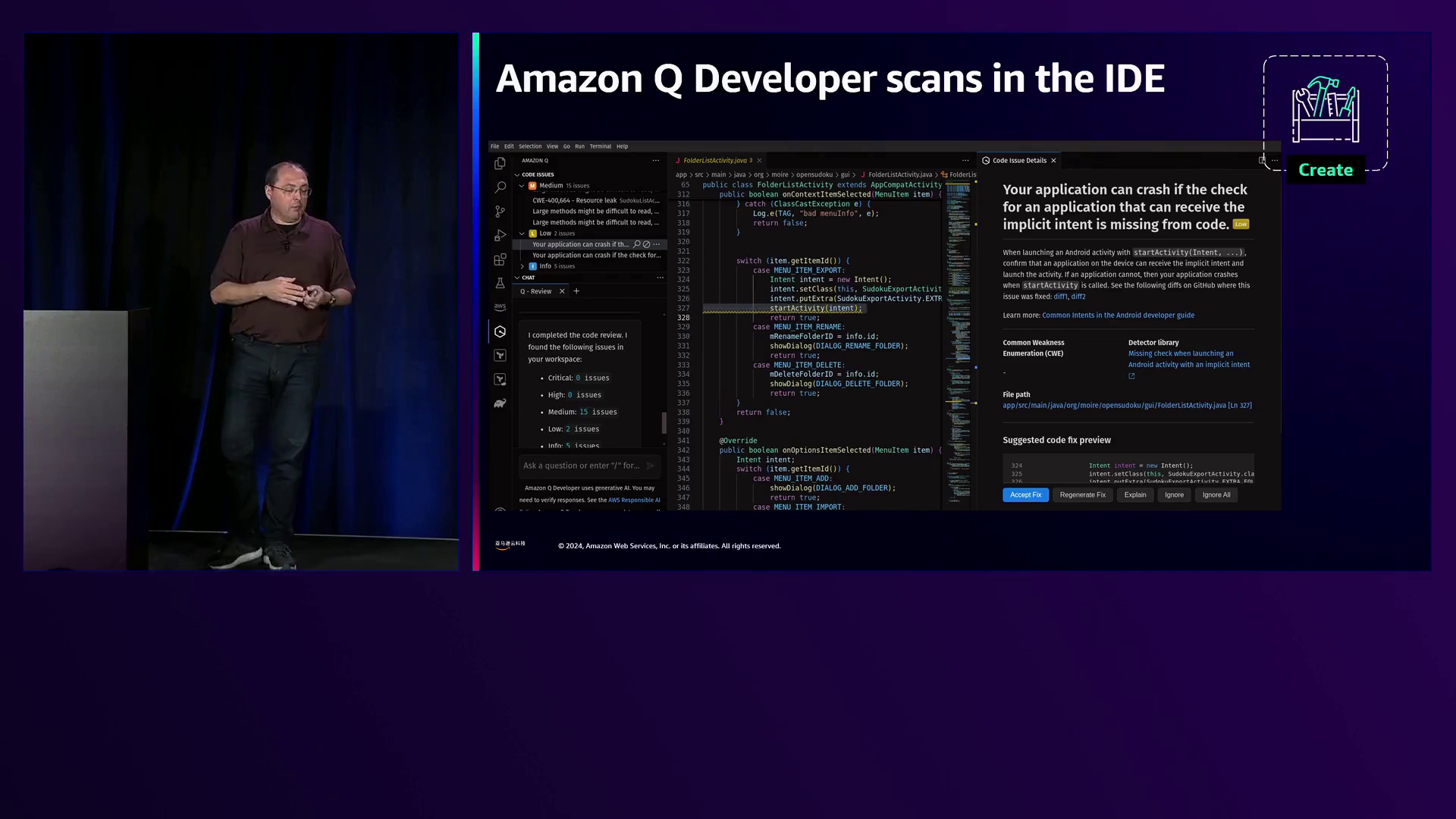
Task: Click the startActivity(intent) code line
Action: coord(816,309)
